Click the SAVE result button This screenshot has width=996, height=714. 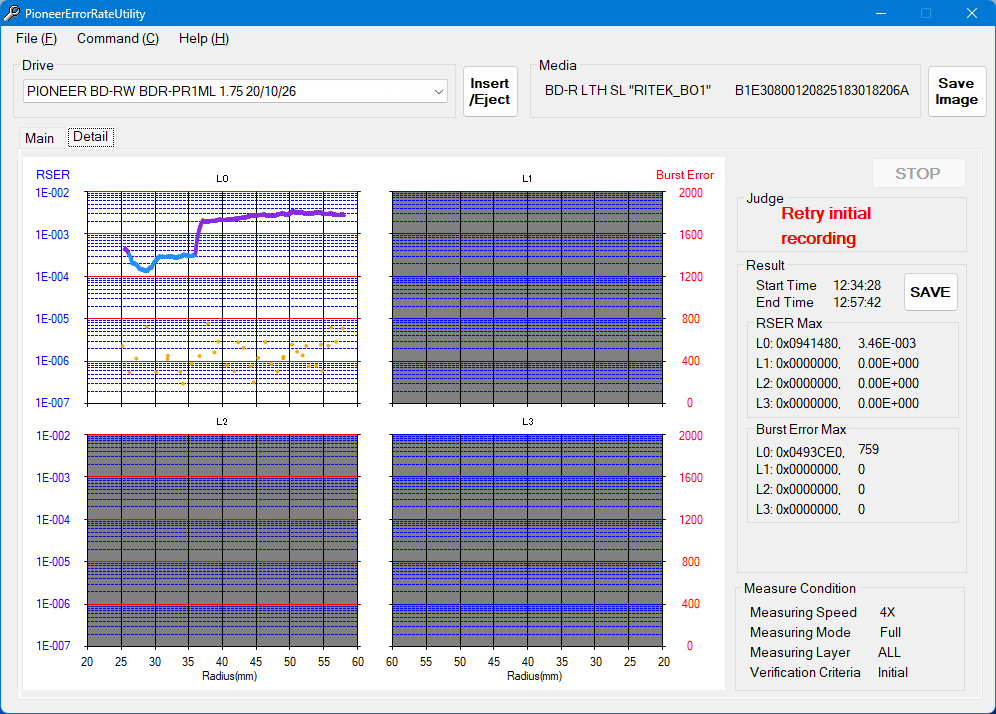[930, 292]
